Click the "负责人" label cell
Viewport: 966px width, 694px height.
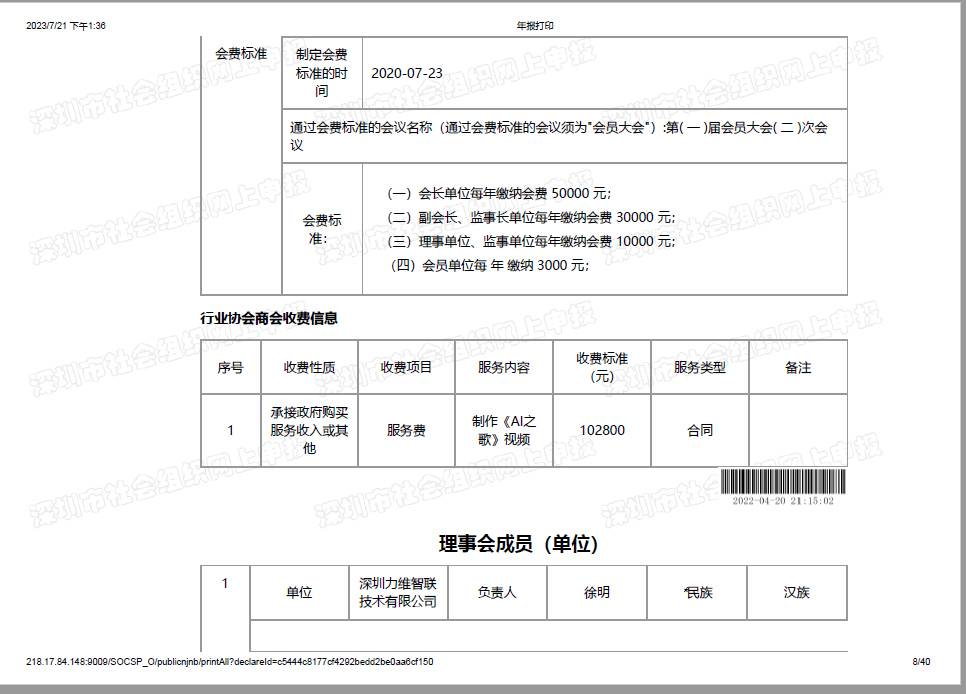click(497, 592)
